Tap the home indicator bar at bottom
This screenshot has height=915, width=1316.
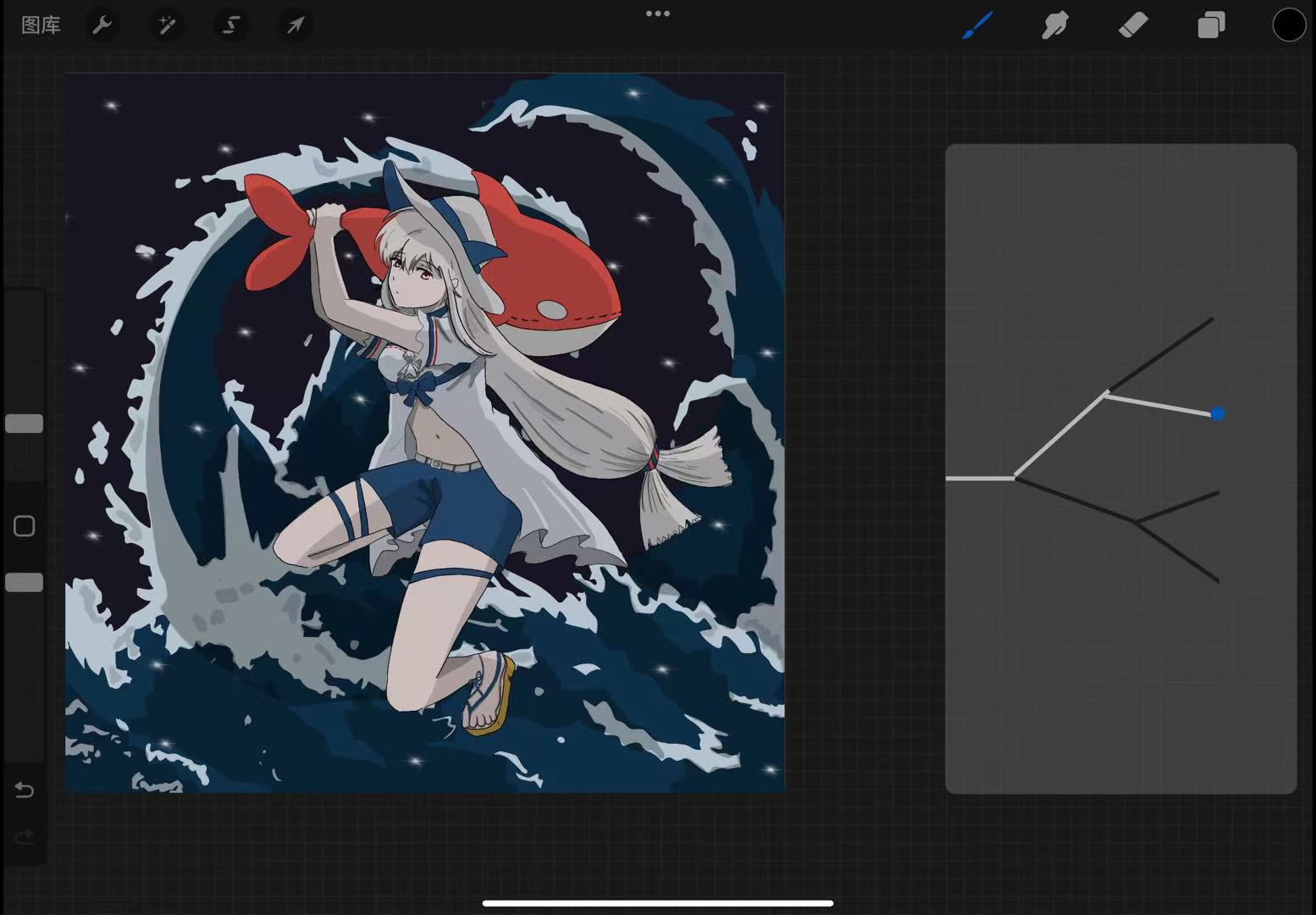click(x=658, y=903)
